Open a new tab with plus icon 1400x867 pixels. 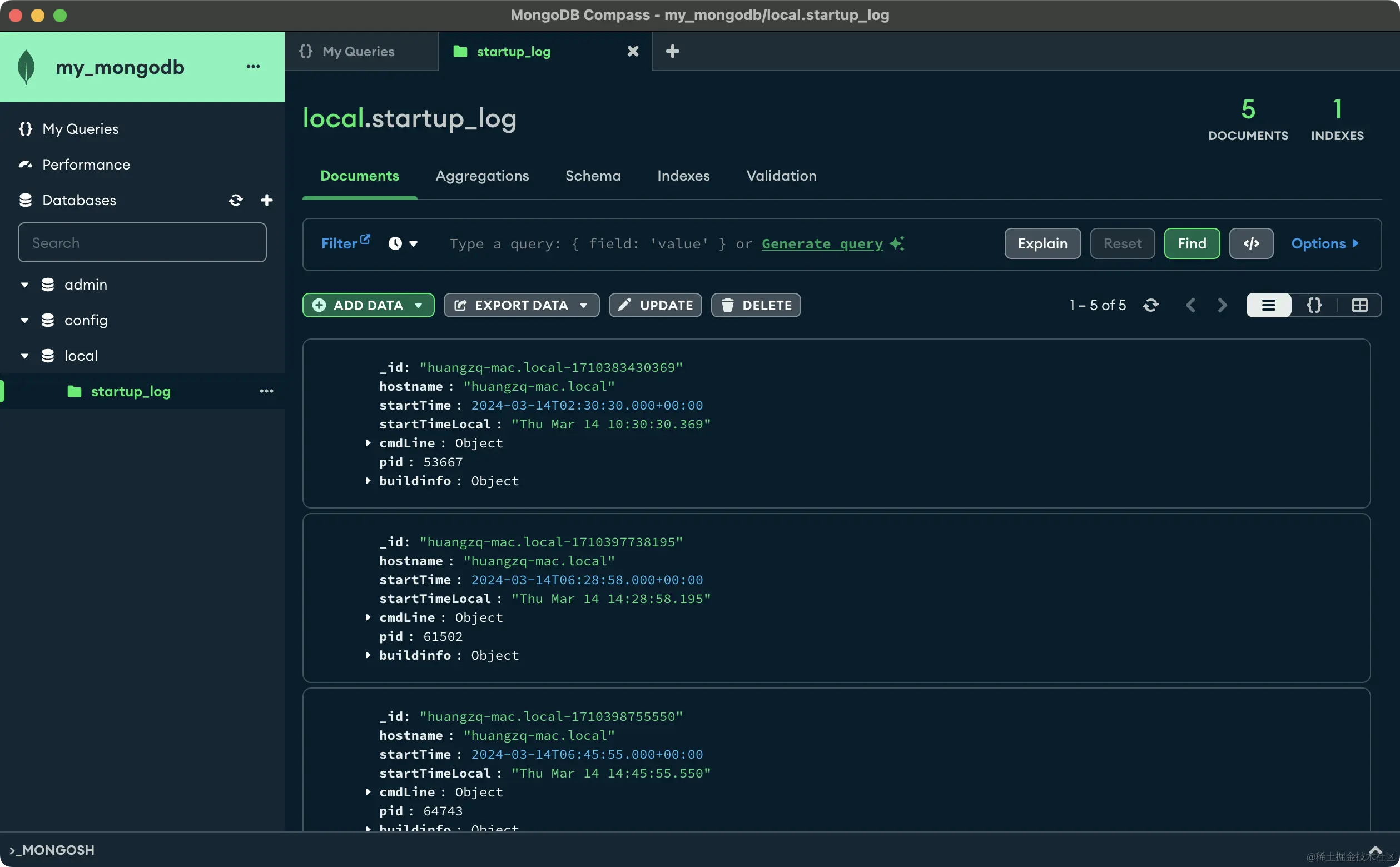[x=672, y=52]
